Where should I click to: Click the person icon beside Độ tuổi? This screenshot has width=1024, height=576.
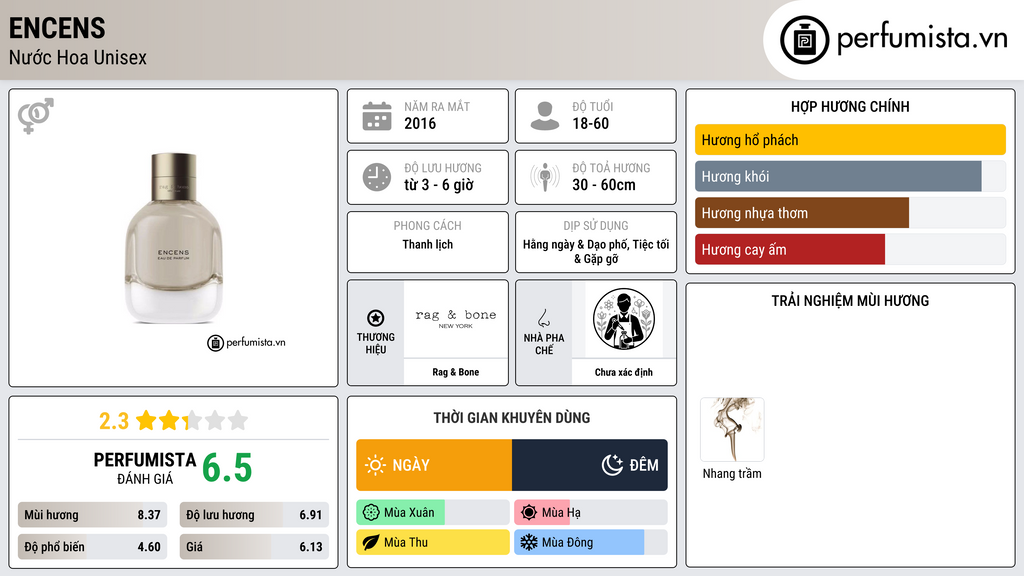tap(545, 116)
